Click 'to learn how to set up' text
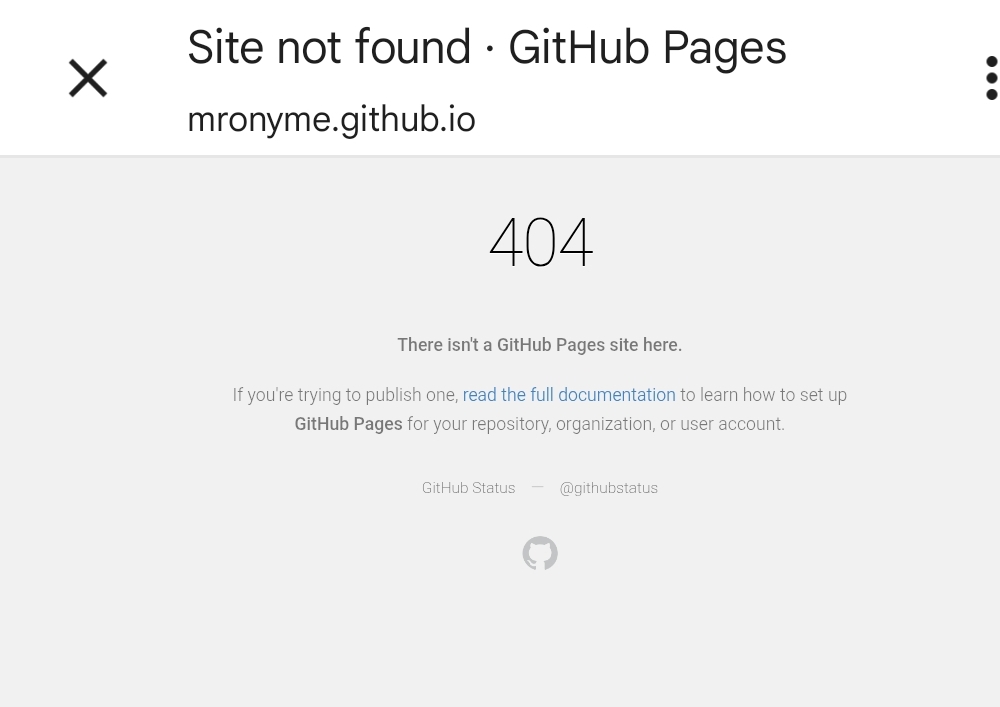 [x=763, y=395]
